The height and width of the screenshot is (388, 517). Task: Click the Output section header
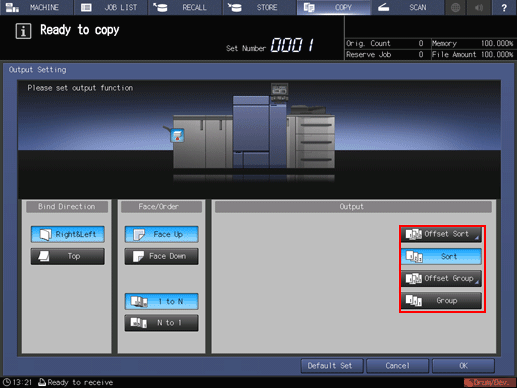tap(353, 207)
